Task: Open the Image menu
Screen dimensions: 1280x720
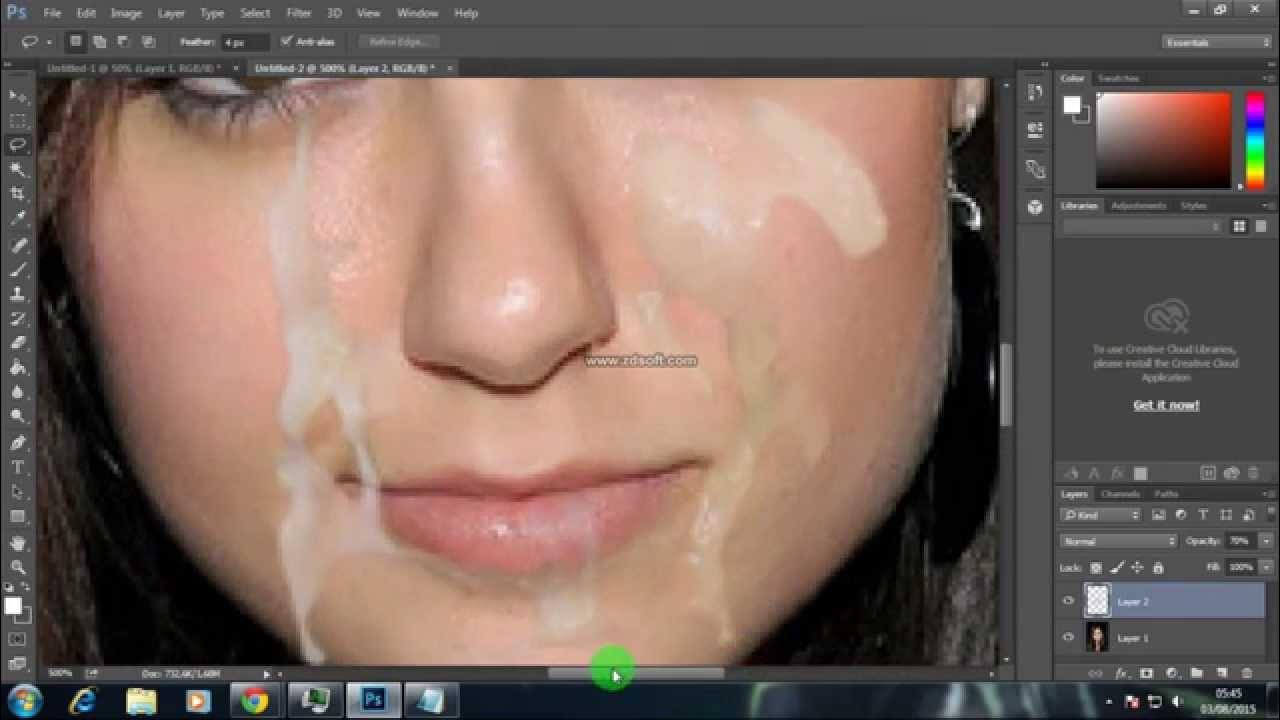Action: [x=126, y=13]
